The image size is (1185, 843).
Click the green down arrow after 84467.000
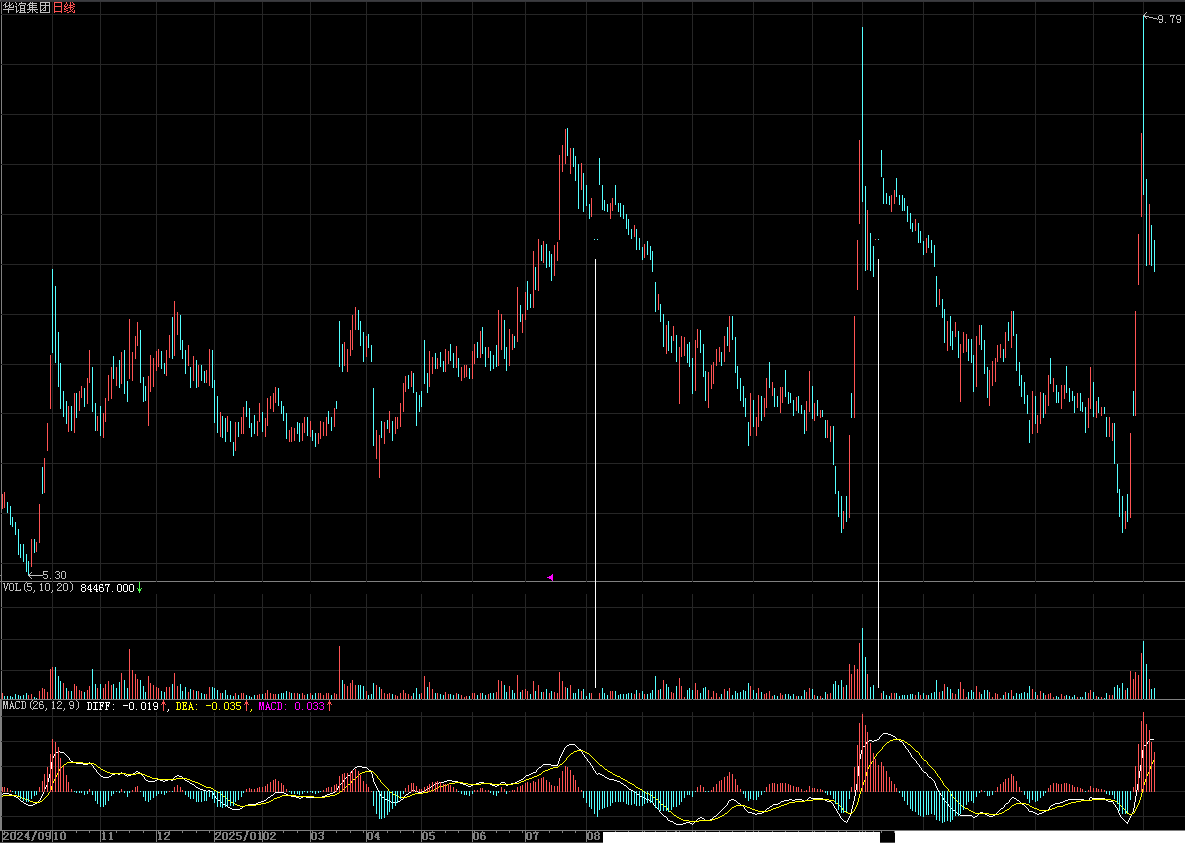pos(139,587)
